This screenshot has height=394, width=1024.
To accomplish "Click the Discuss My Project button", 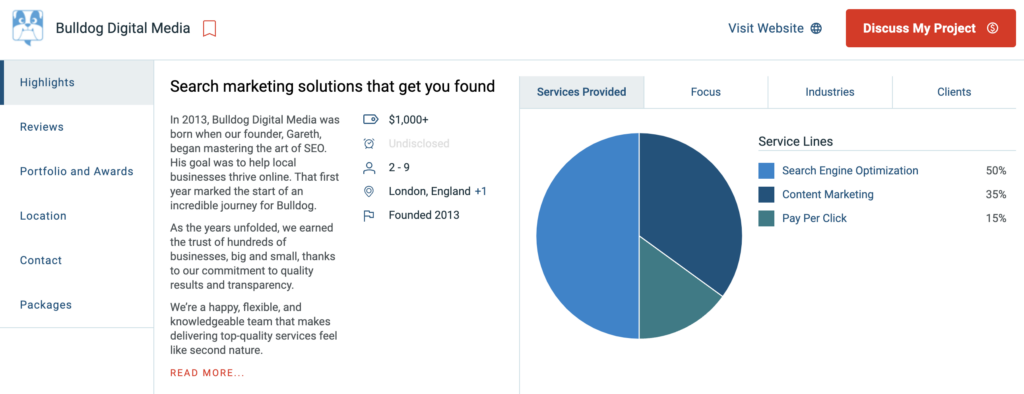I will click(931, 28).
